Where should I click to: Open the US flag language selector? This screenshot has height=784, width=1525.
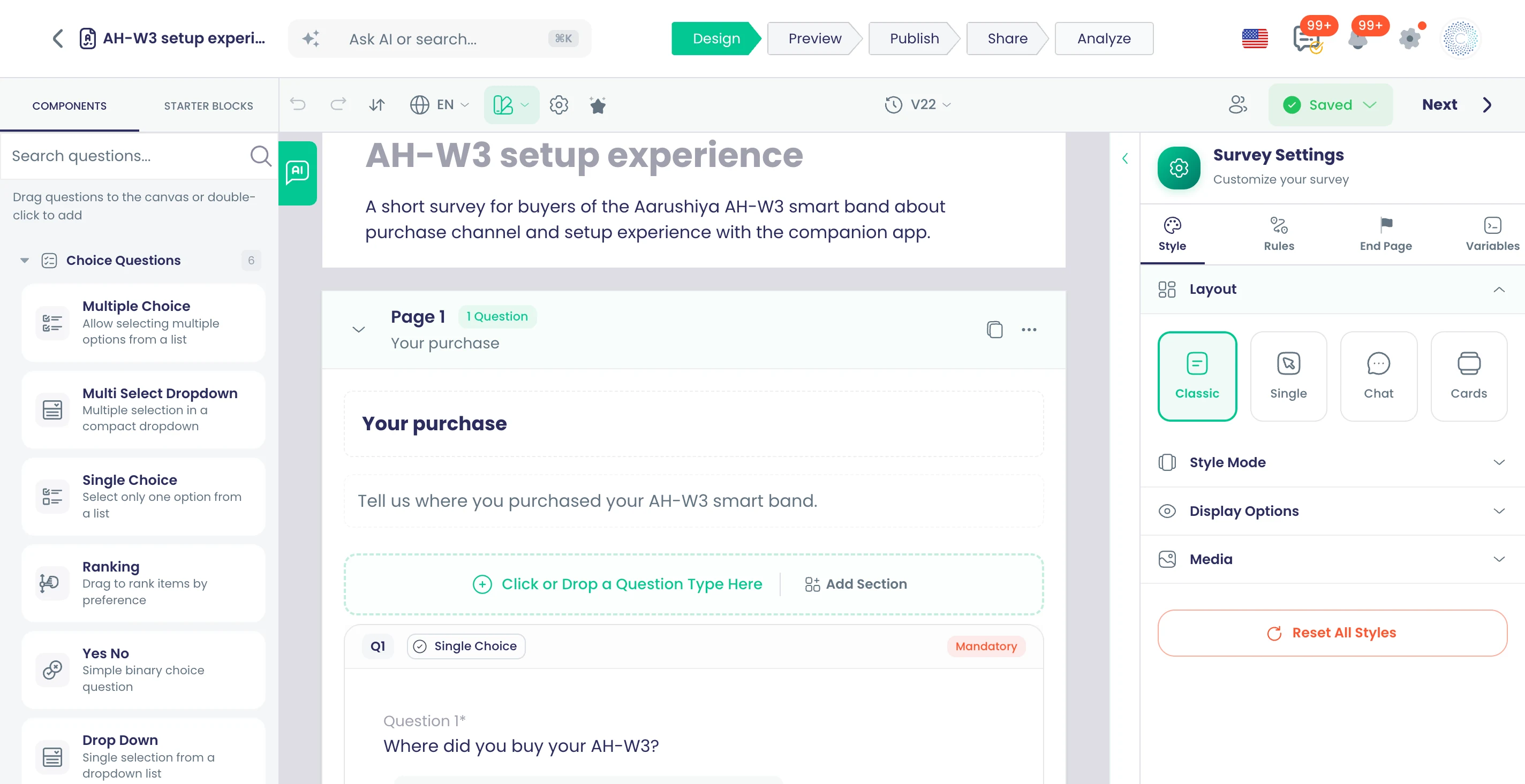coord(1255,39)
